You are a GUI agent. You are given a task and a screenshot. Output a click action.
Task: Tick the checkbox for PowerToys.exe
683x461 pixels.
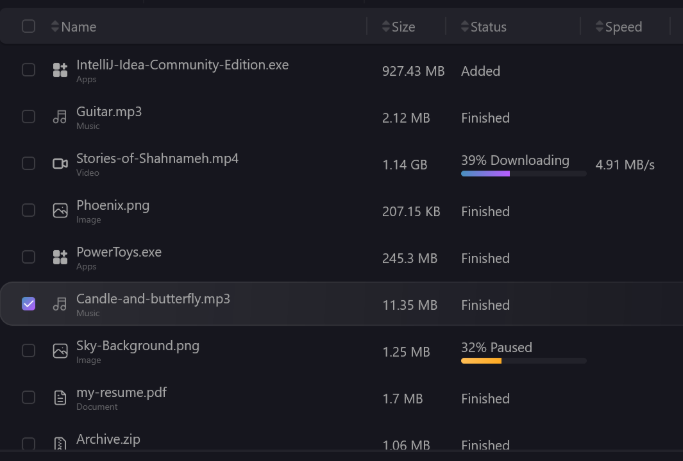coord(28,257)
